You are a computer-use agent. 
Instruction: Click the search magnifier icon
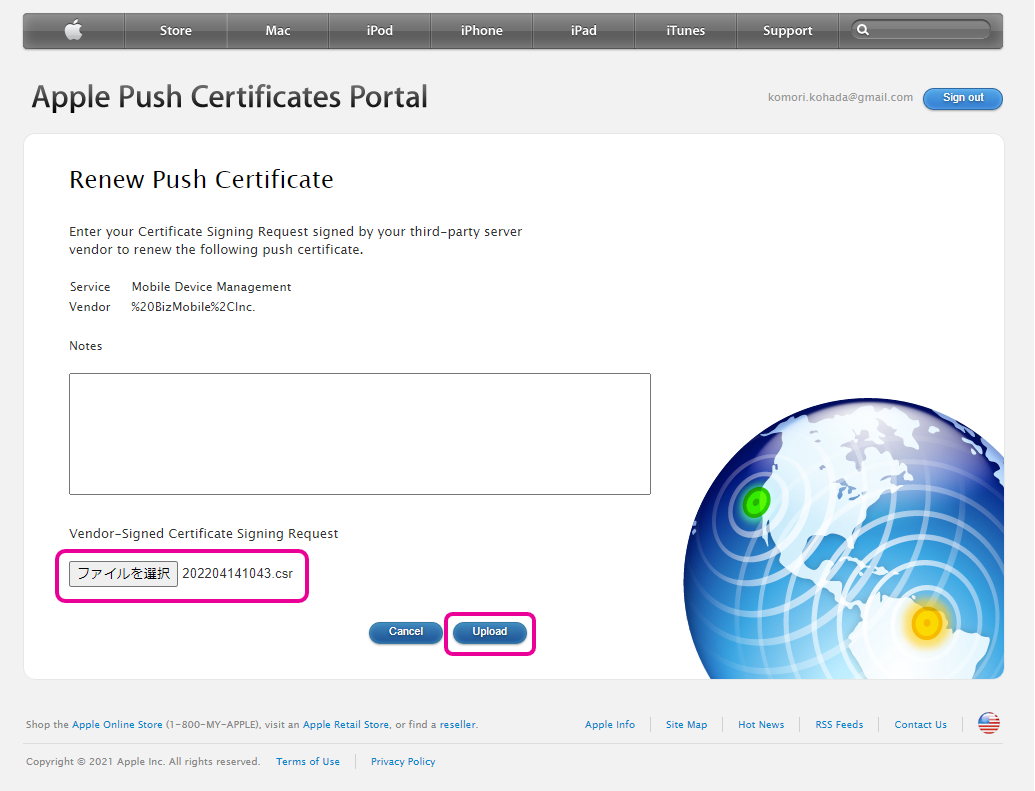click(x=864, y=31)
